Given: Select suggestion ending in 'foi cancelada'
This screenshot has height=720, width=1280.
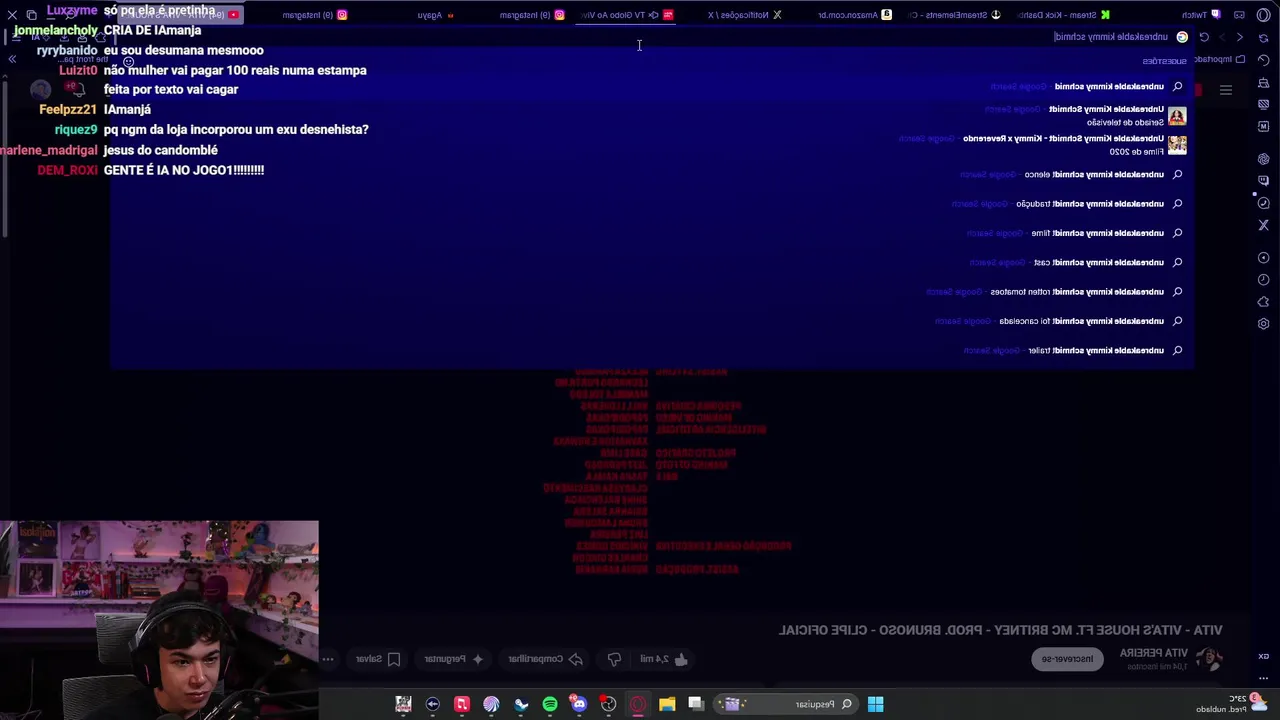Looking at the screenshot, I should (x=652, y=321).
